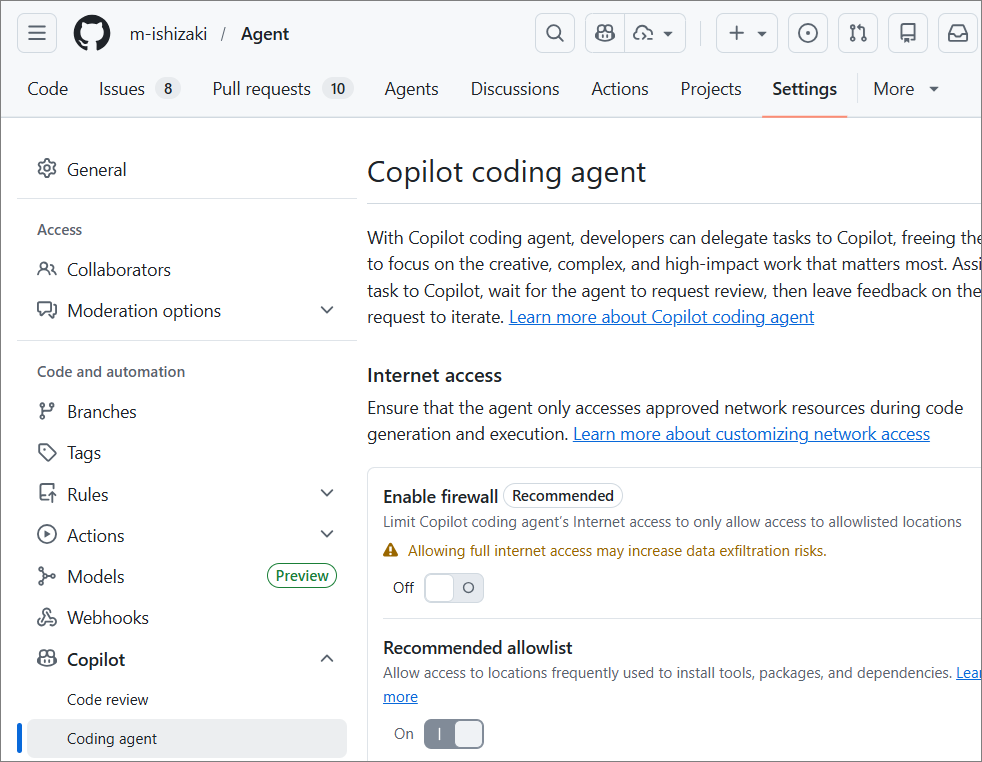Click the Models icon in sidebar

point(46,576)
